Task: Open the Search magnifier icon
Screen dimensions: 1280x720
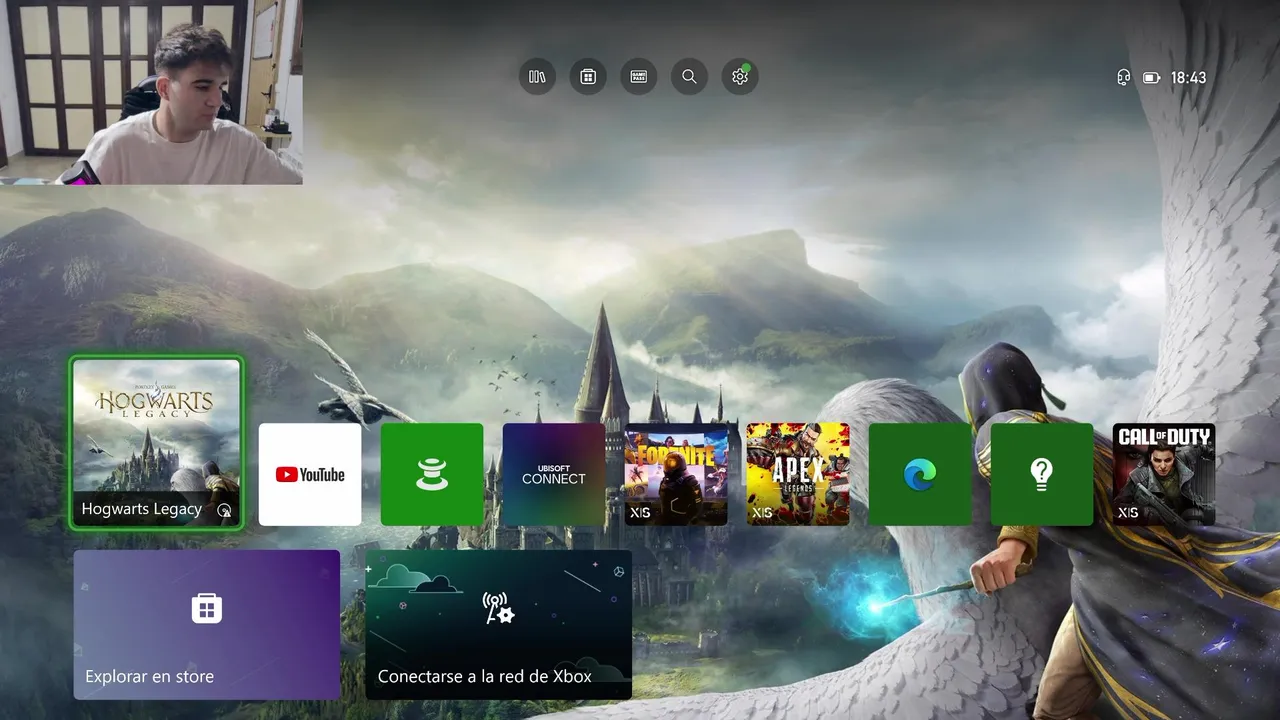Action: pos(689,76)
